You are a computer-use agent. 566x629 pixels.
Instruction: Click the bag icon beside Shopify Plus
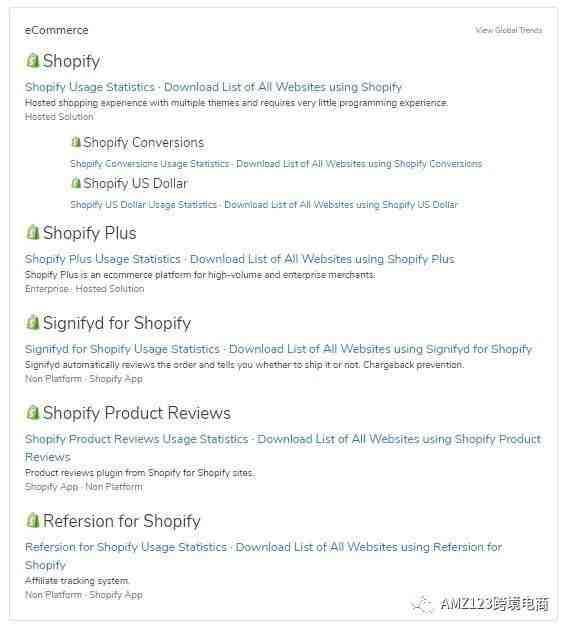(32, 232)
